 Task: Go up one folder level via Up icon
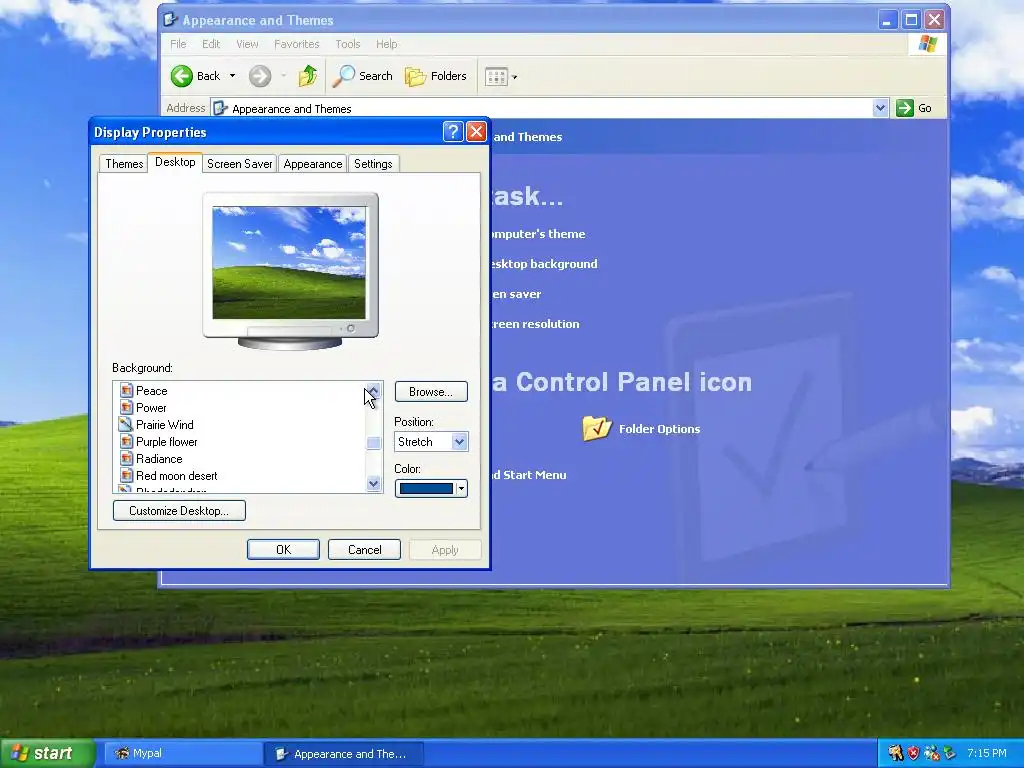coord(308,76)
